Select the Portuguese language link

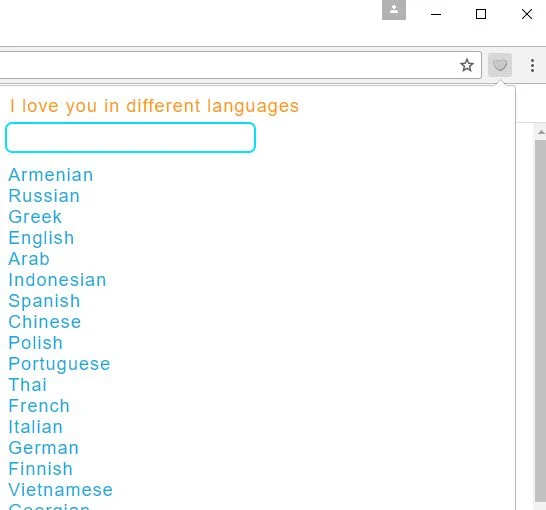click(x=59, y=364)
